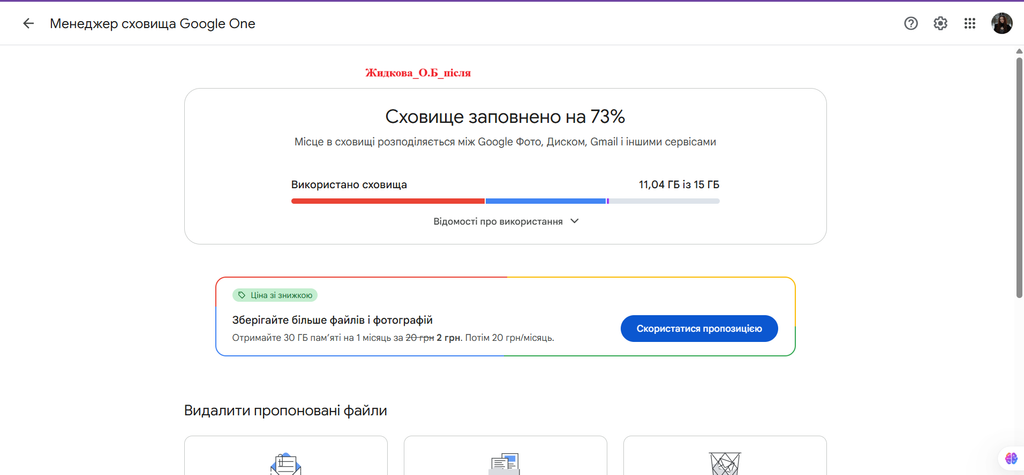Click the Ціна зі знижкою tag

[x=275, y=295]
